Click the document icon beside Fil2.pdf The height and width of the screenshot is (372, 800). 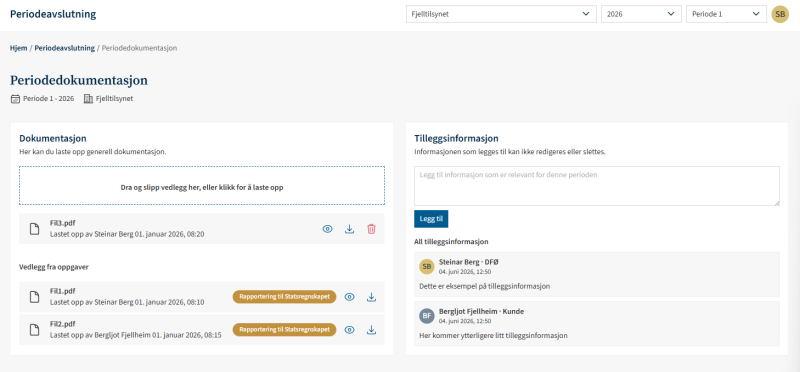pyautogui.click(x=34, y=330)
